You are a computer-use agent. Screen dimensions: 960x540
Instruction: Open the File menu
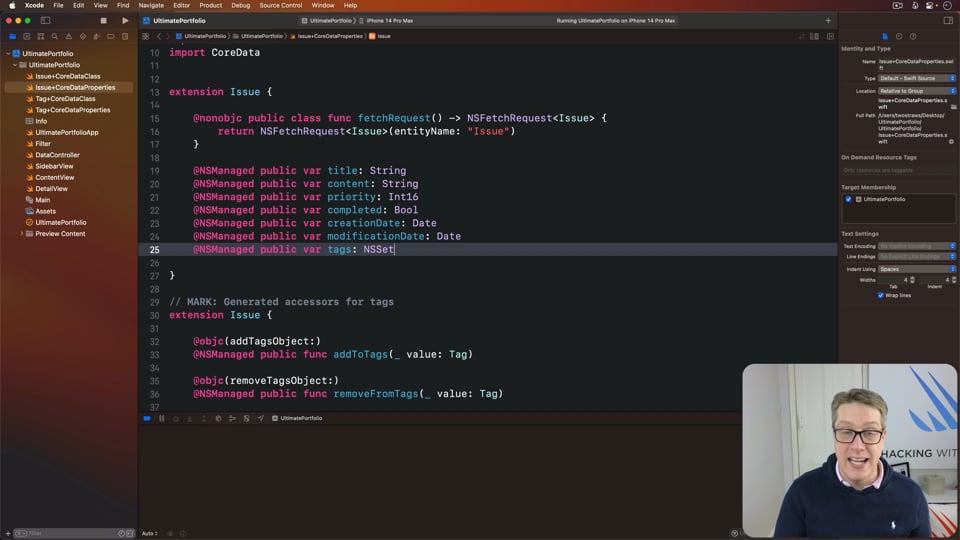coord(58,5)
